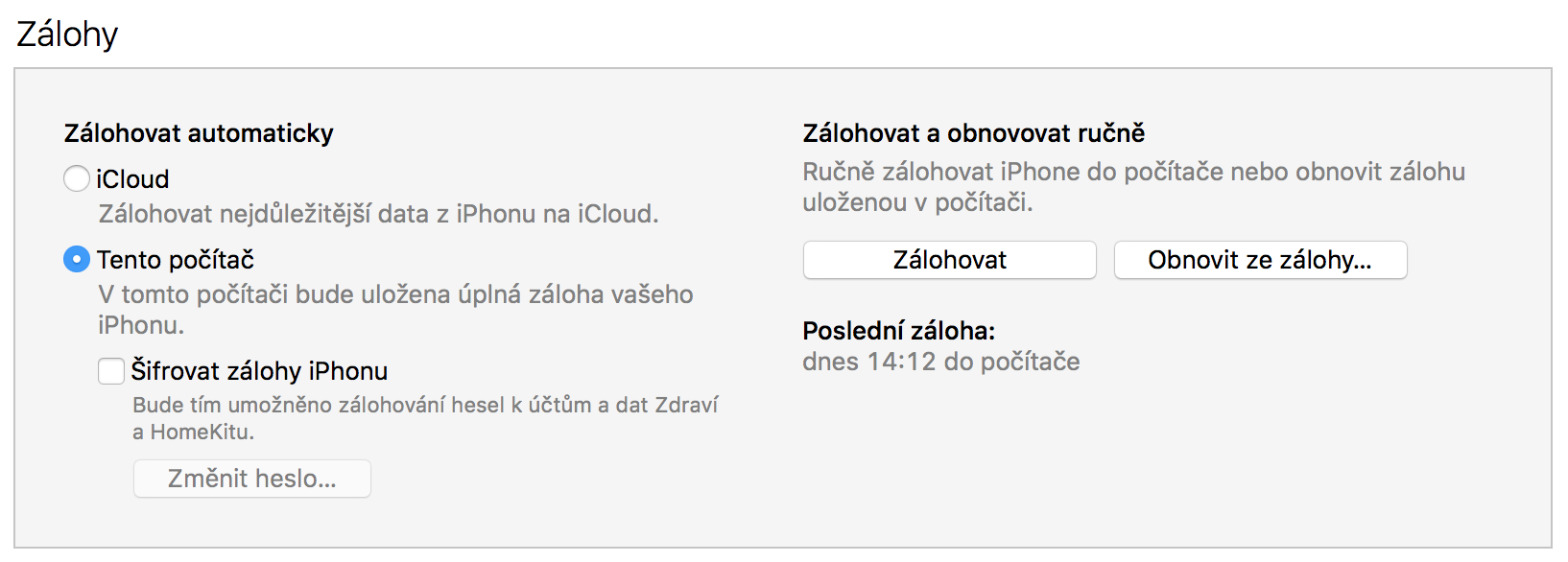
Task: Click the "a HomeKitu." text line
Action: coord(193,432)
